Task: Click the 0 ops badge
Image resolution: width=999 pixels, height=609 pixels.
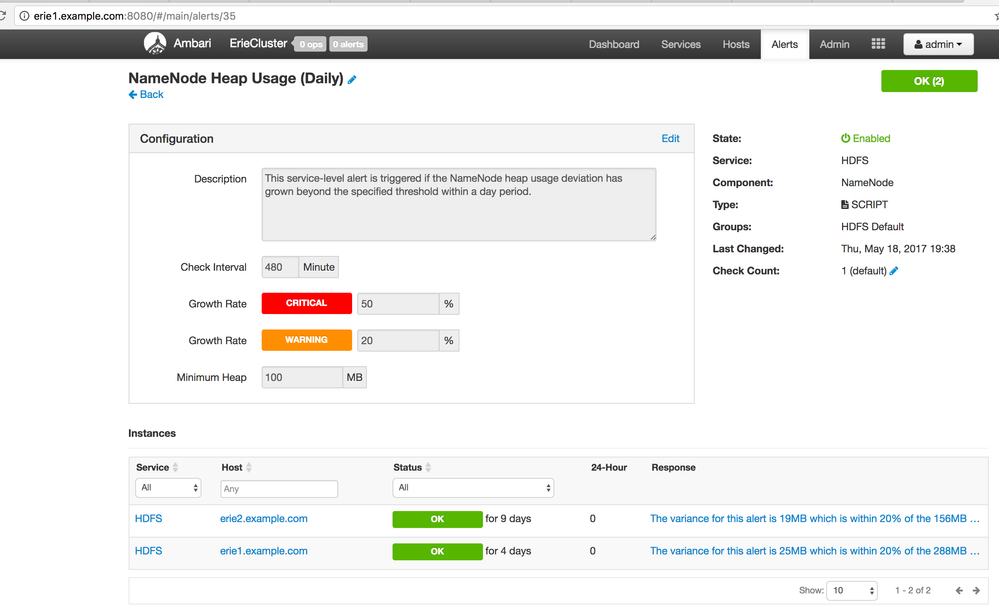Action: pos(311,44)
